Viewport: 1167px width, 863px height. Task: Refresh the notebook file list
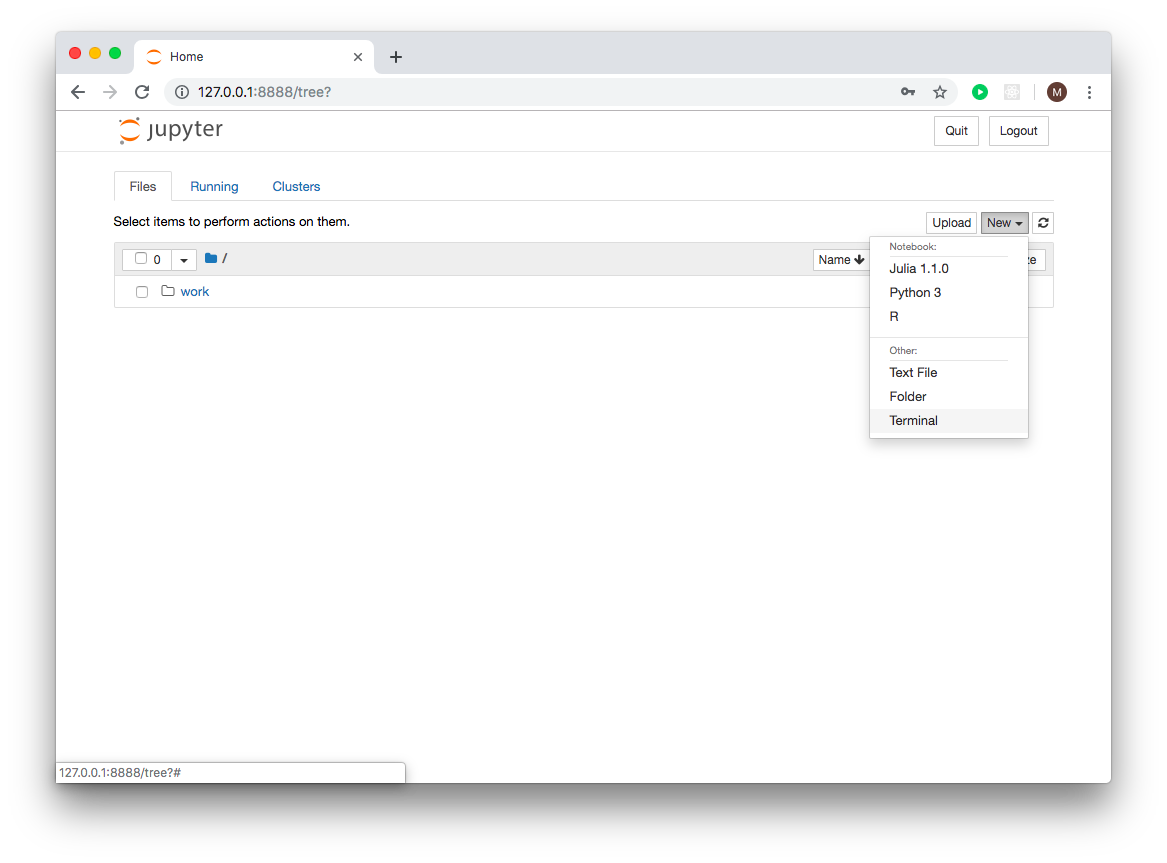(1043, 222)
